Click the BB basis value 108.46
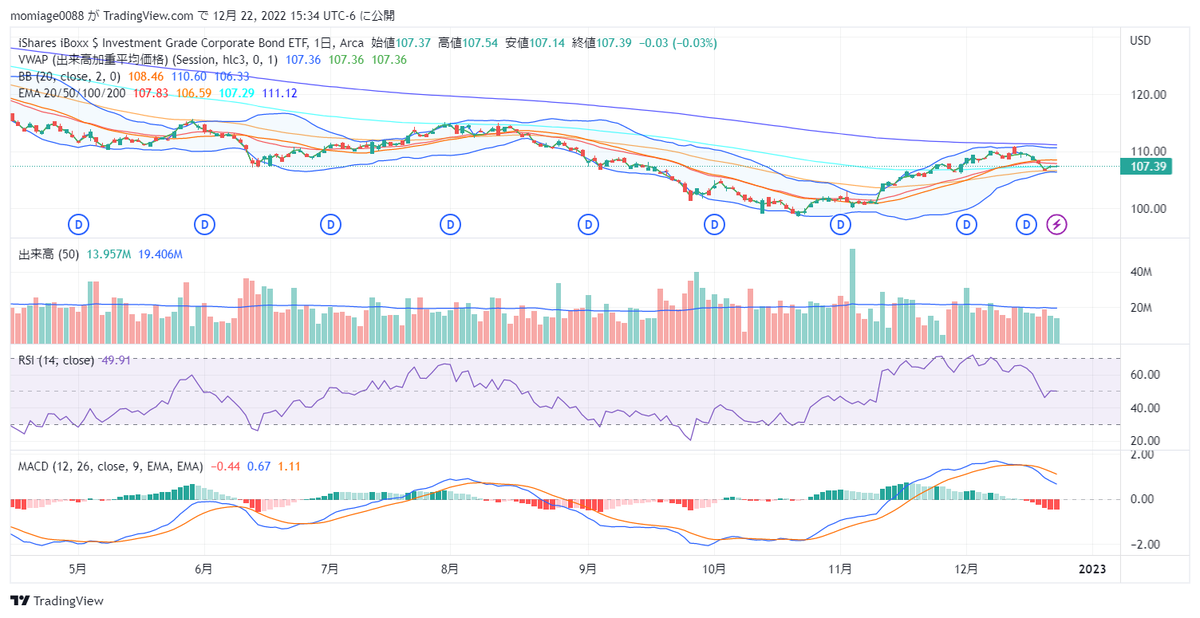The height and width of the screenshot is (618, 1200). [147, 76]
